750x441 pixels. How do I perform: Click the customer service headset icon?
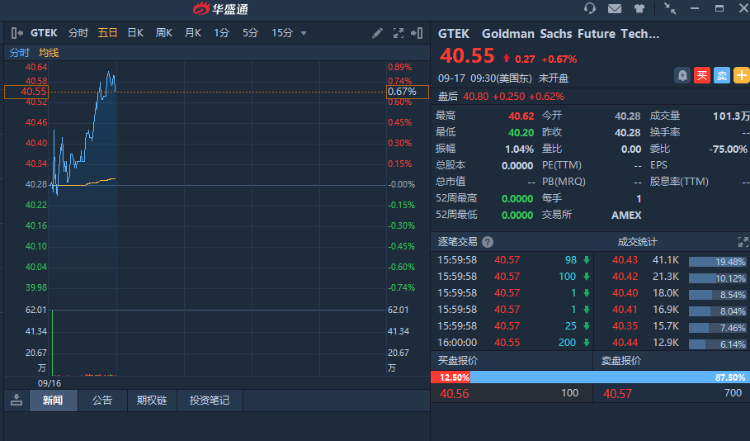[590, 9]
